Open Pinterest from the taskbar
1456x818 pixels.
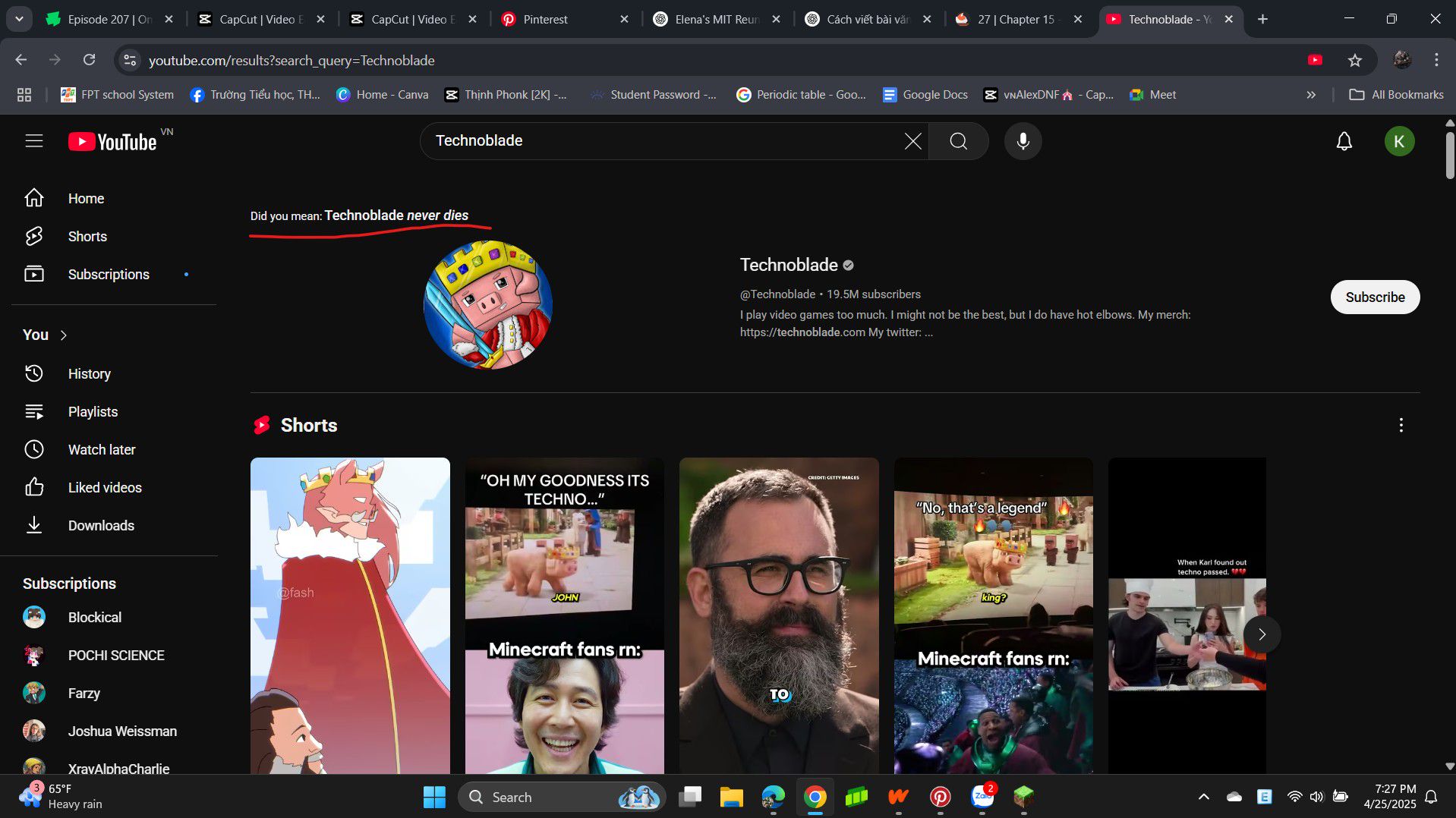[940, 797]
